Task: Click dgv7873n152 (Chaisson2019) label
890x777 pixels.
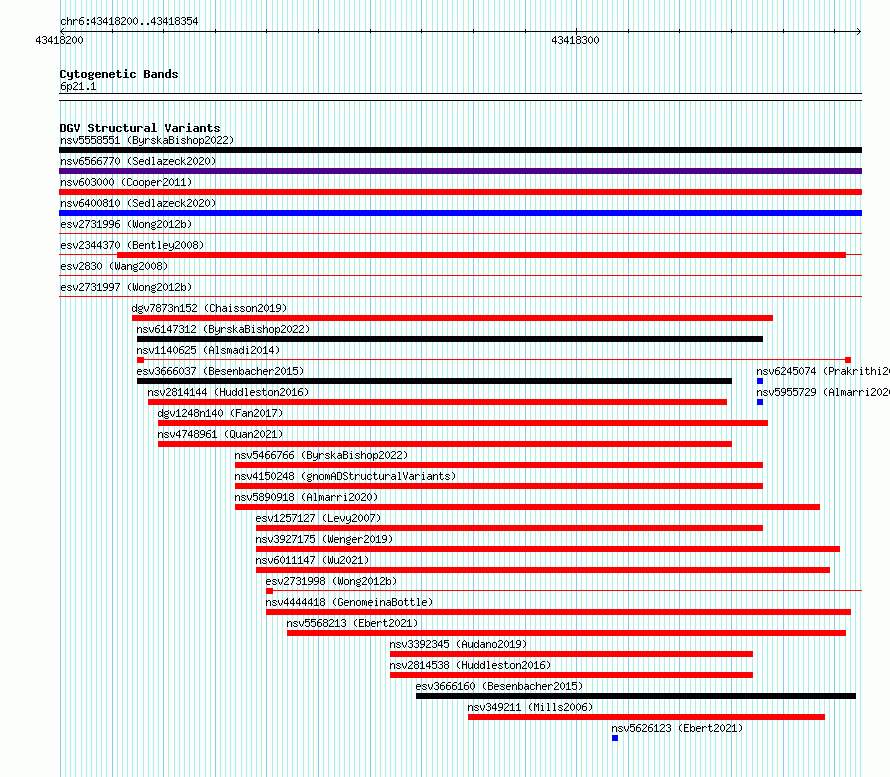Action: point(209,308)
